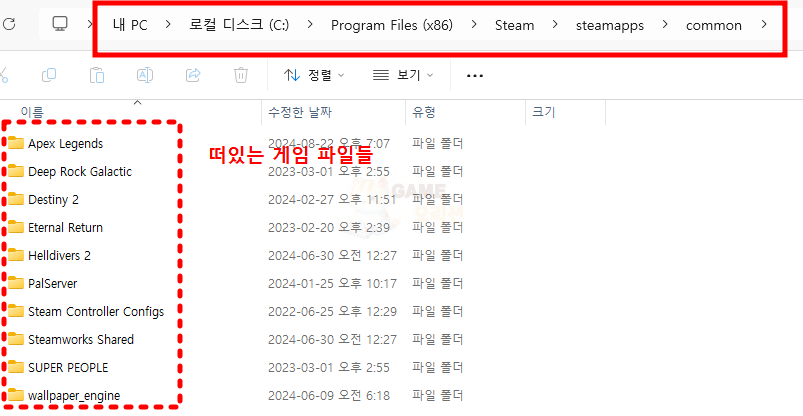Expand chevron after the monitor icon
Image resolution: width=803 pixels, height=416 pixels.
click(90, 25)
